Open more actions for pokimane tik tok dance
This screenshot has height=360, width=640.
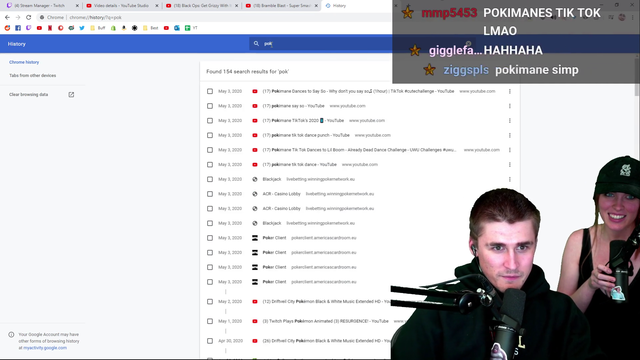pos(510,165)
